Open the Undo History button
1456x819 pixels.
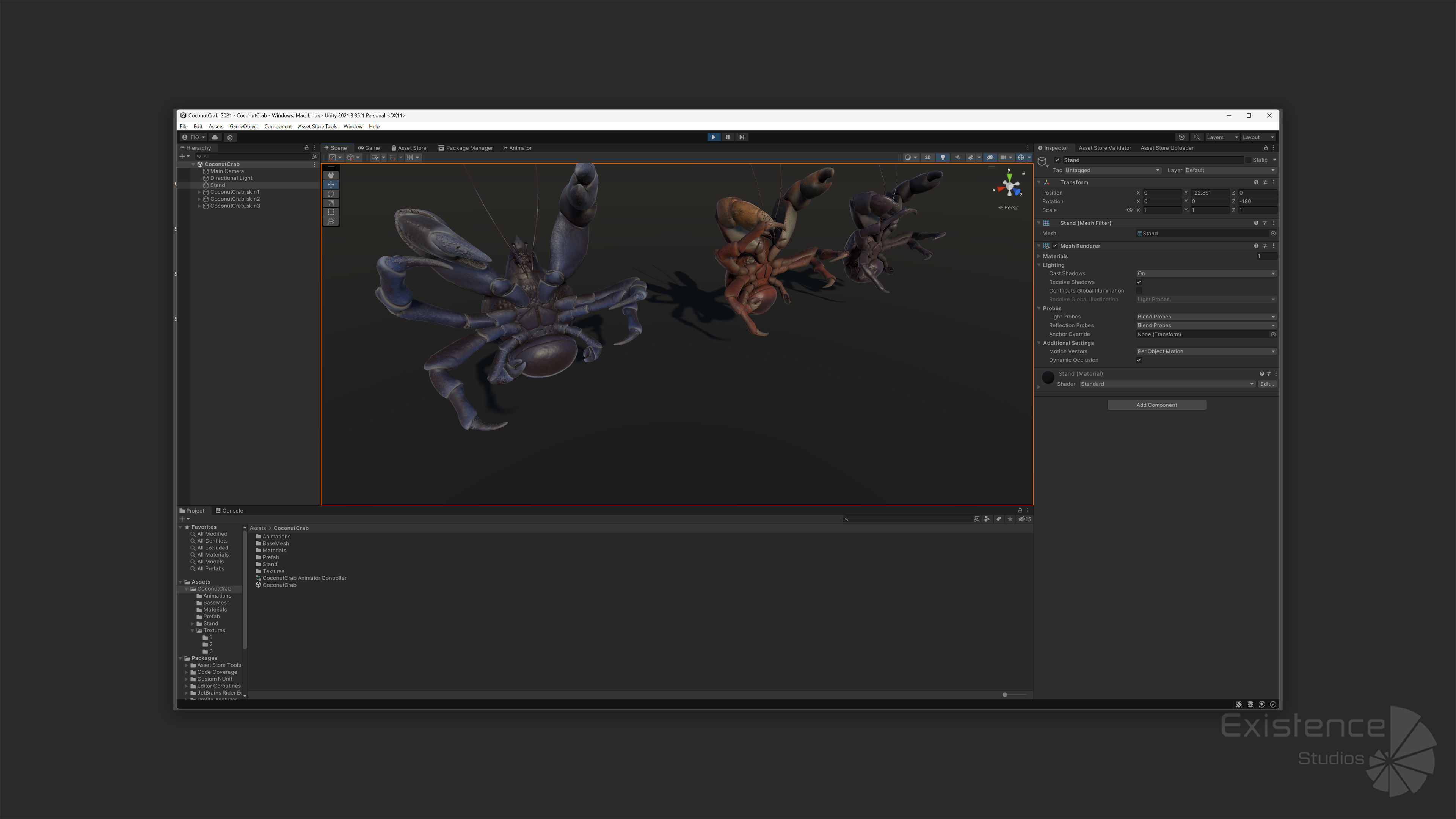pyautogui.click(x=1181, y=137)
